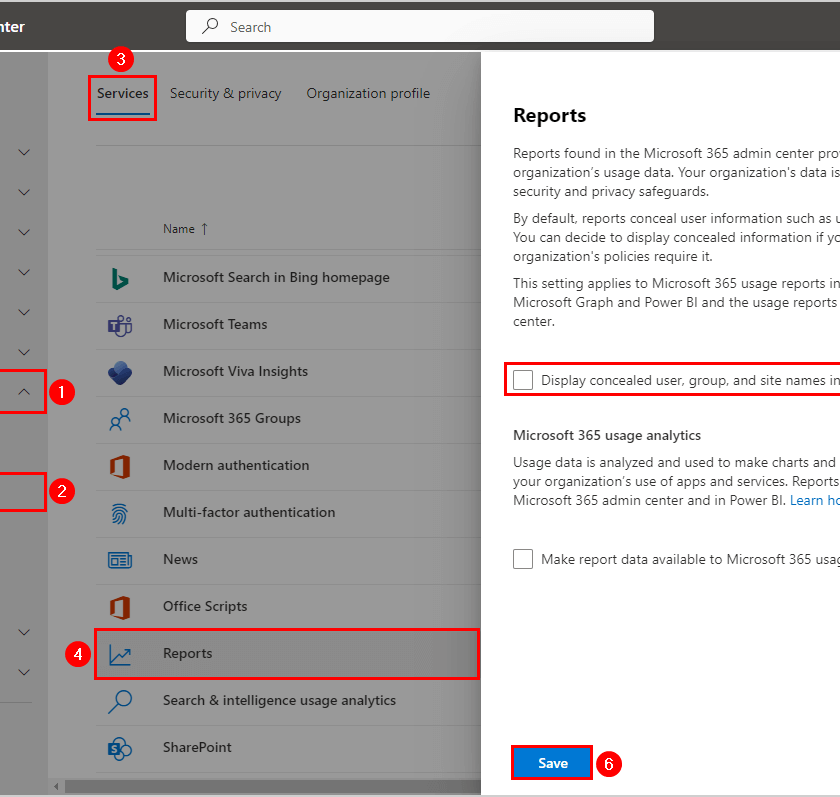Expand the last sidebar chevron near the bottom
This screenshot has height=797, width=840.
[24, 672]
